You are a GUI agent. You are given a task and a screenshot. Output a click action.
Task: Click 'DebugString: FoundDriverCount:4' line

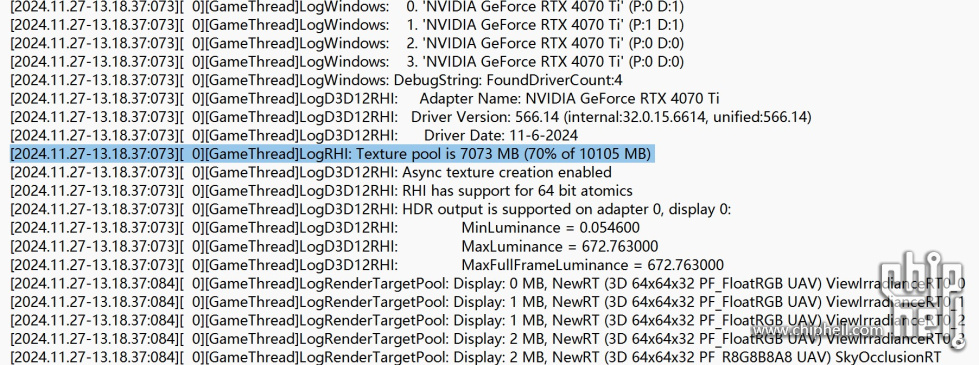point(316,80)
